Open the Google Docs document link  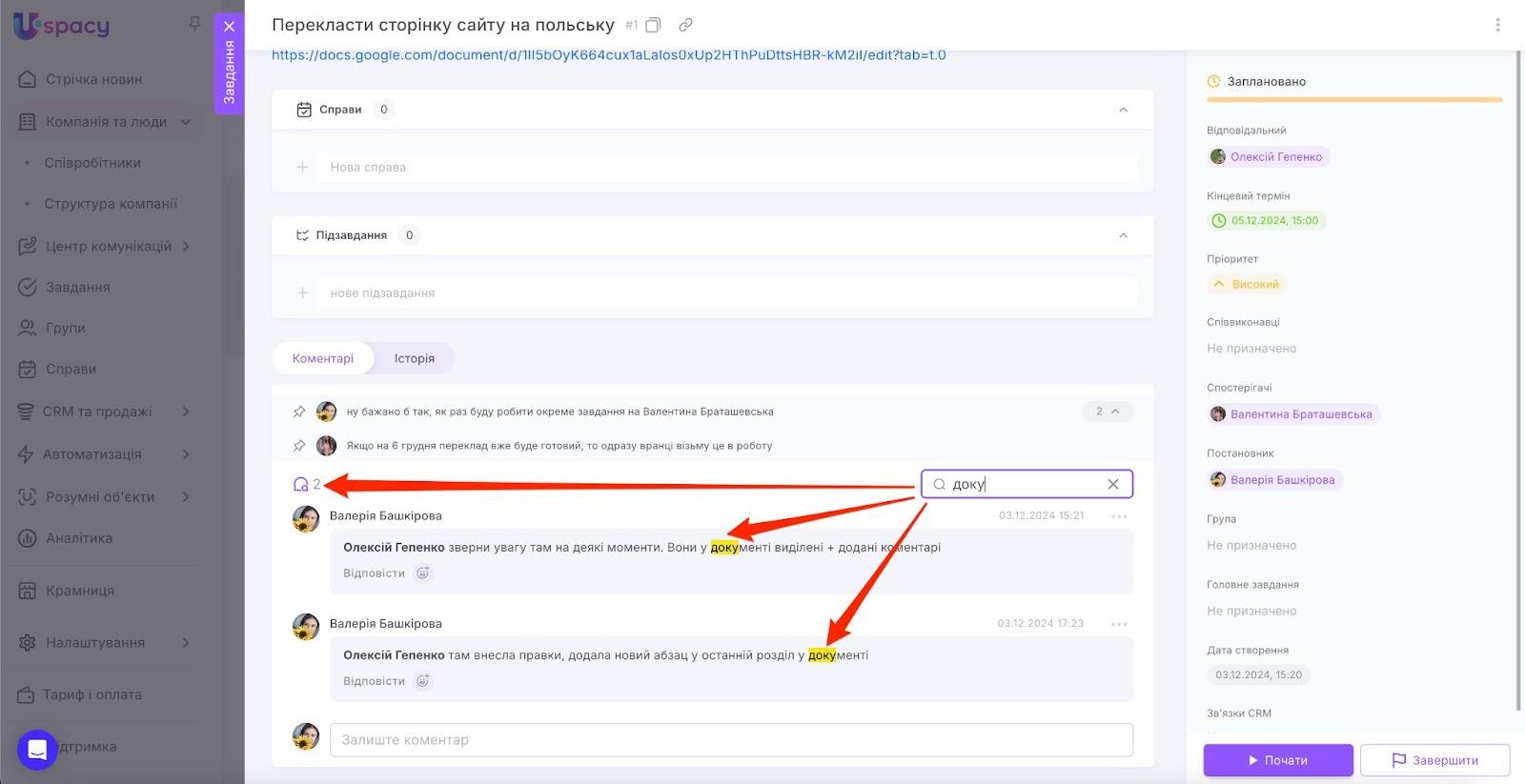609,55
